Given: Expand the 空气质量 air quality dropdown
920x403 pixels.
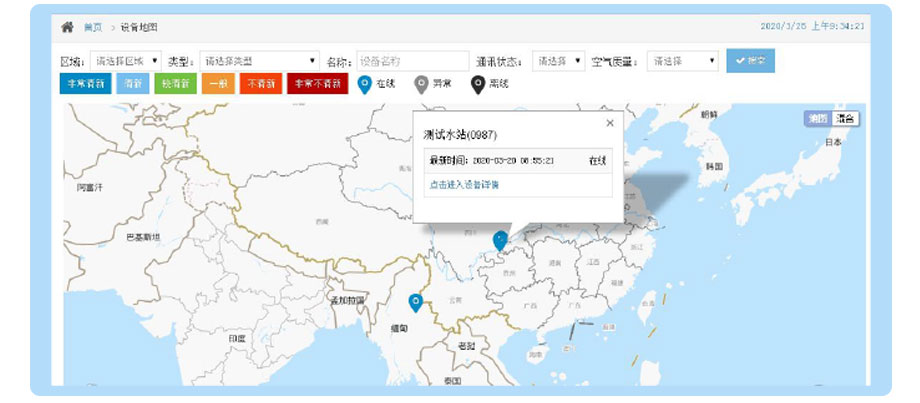Looking at the screenshot, I should (x=682, y=61).
